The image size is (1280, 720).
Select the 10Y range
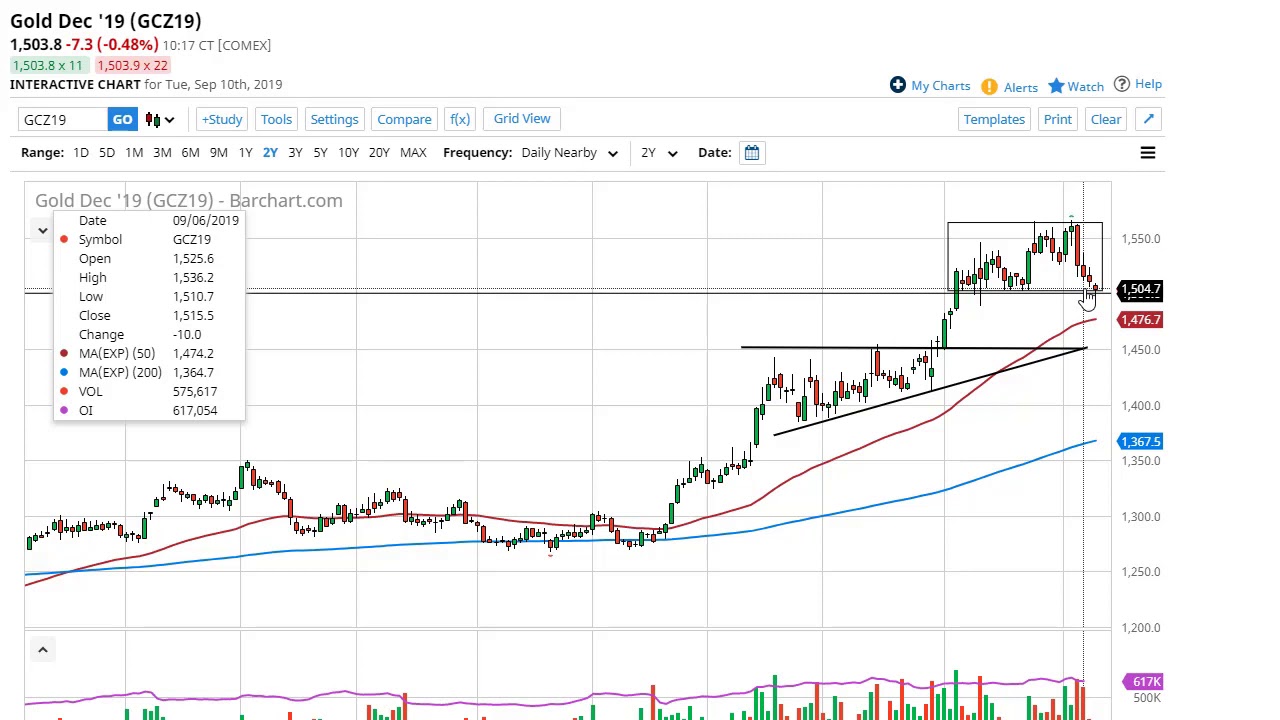coord(348,152)
